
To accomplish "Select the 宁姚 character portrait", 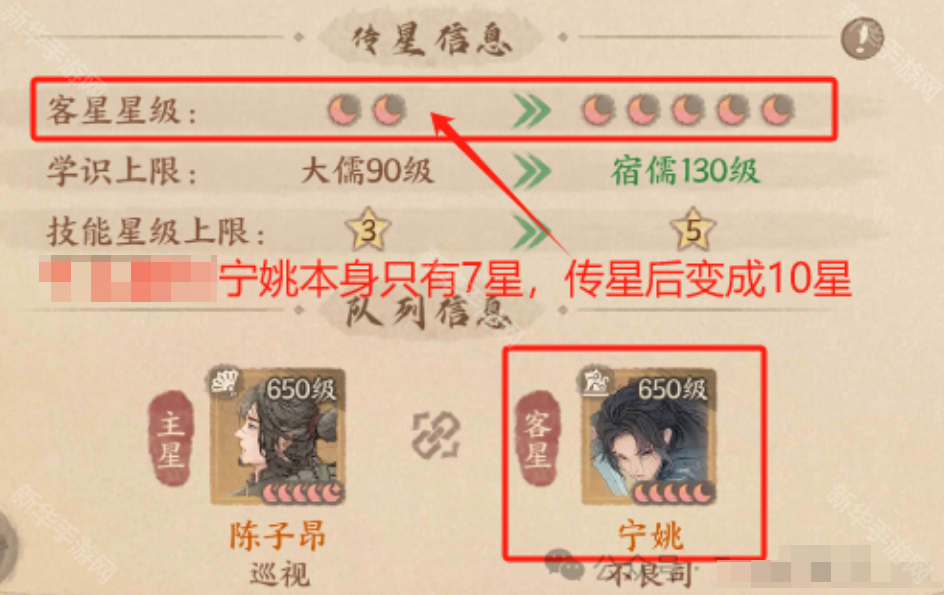I will click(649, 435).
